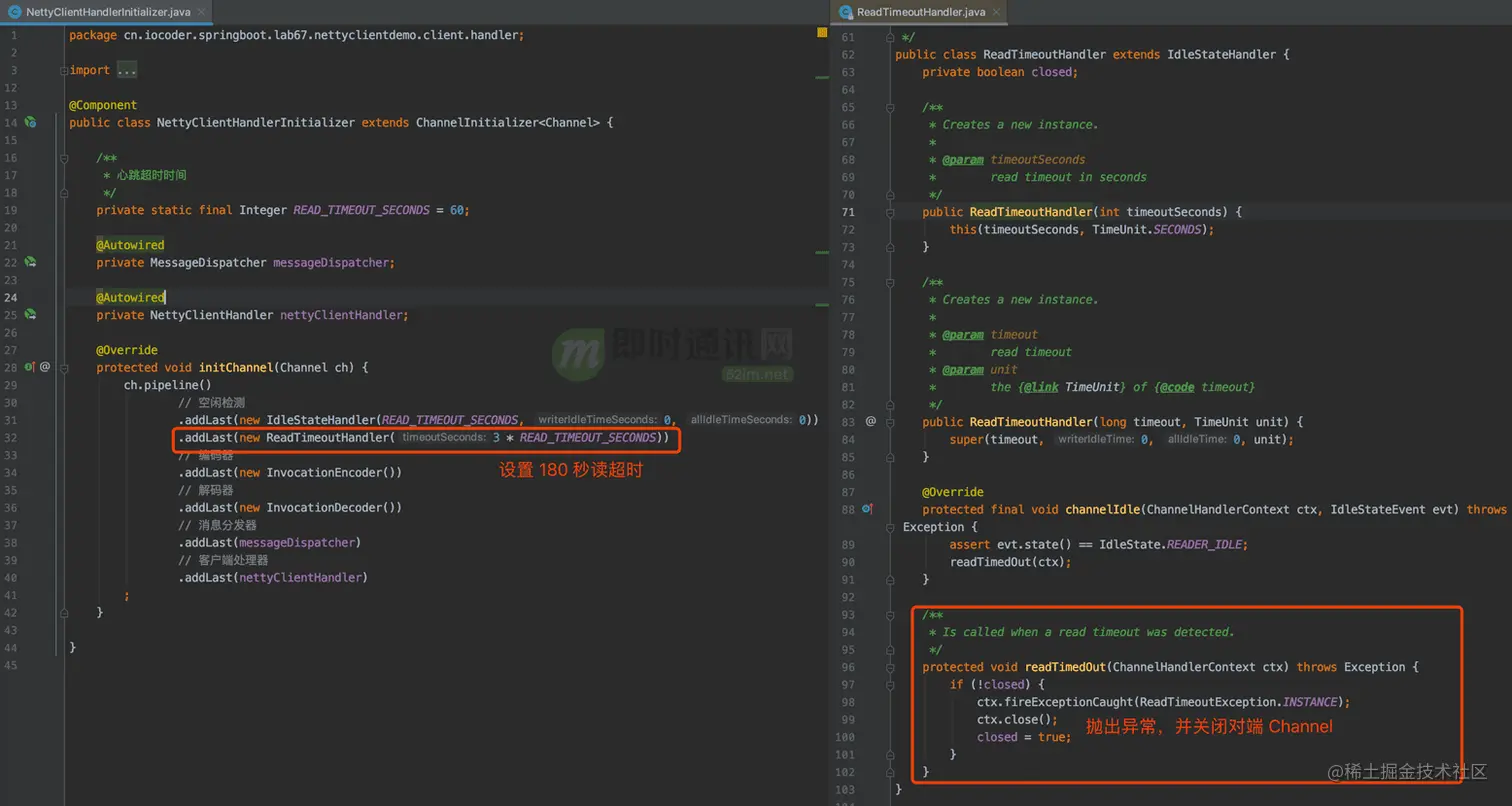1512x806 pixels.
Task: Click line number 24 in left editor gutter
Action: click(10, 297)
